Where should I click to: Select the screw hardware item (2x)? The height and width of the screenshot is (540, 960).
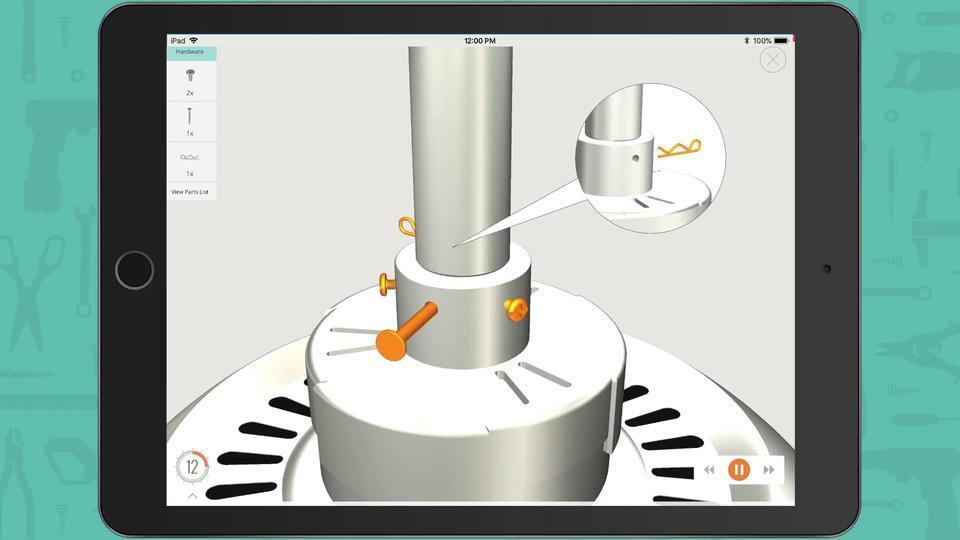point(190,81)
